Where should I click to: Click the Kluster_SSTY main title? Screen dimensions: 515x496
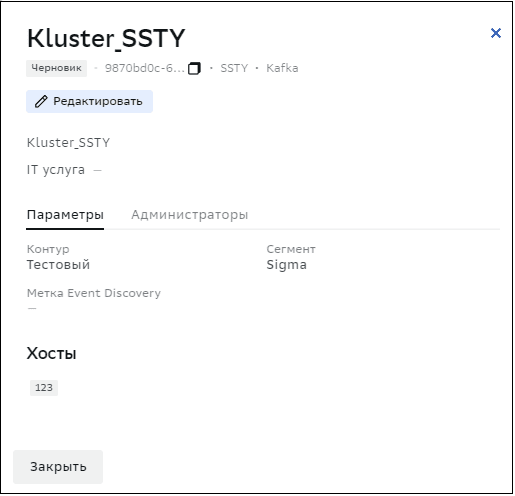pos(106,39)
